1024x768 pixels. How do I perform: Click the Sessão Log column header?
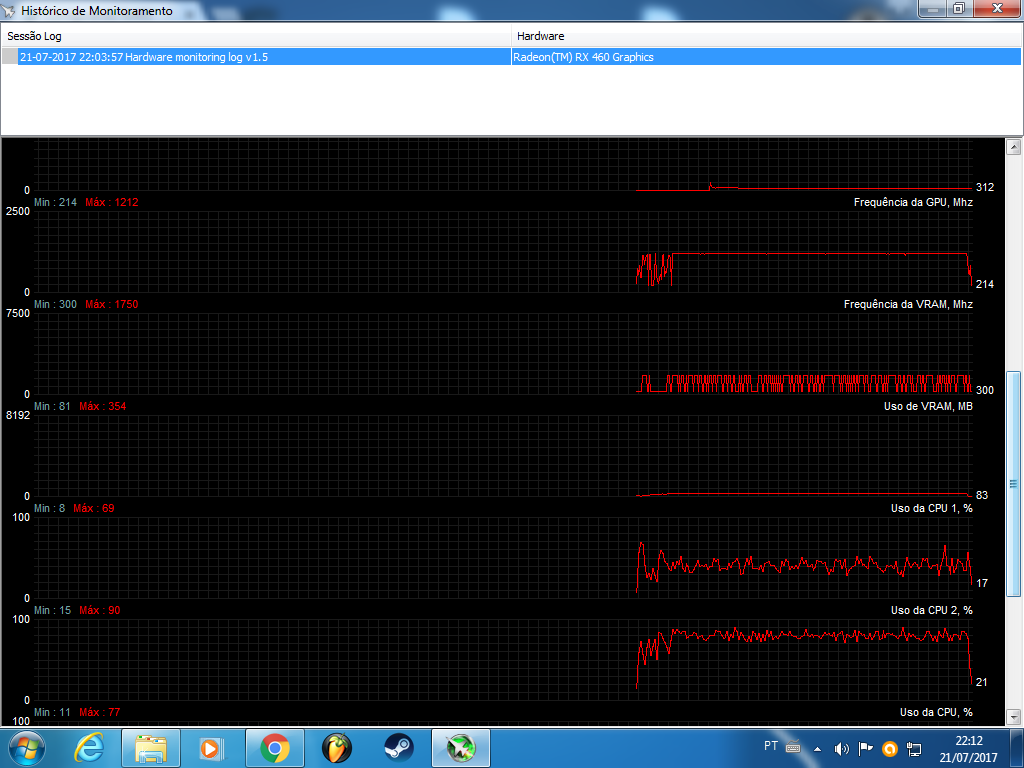256,36
